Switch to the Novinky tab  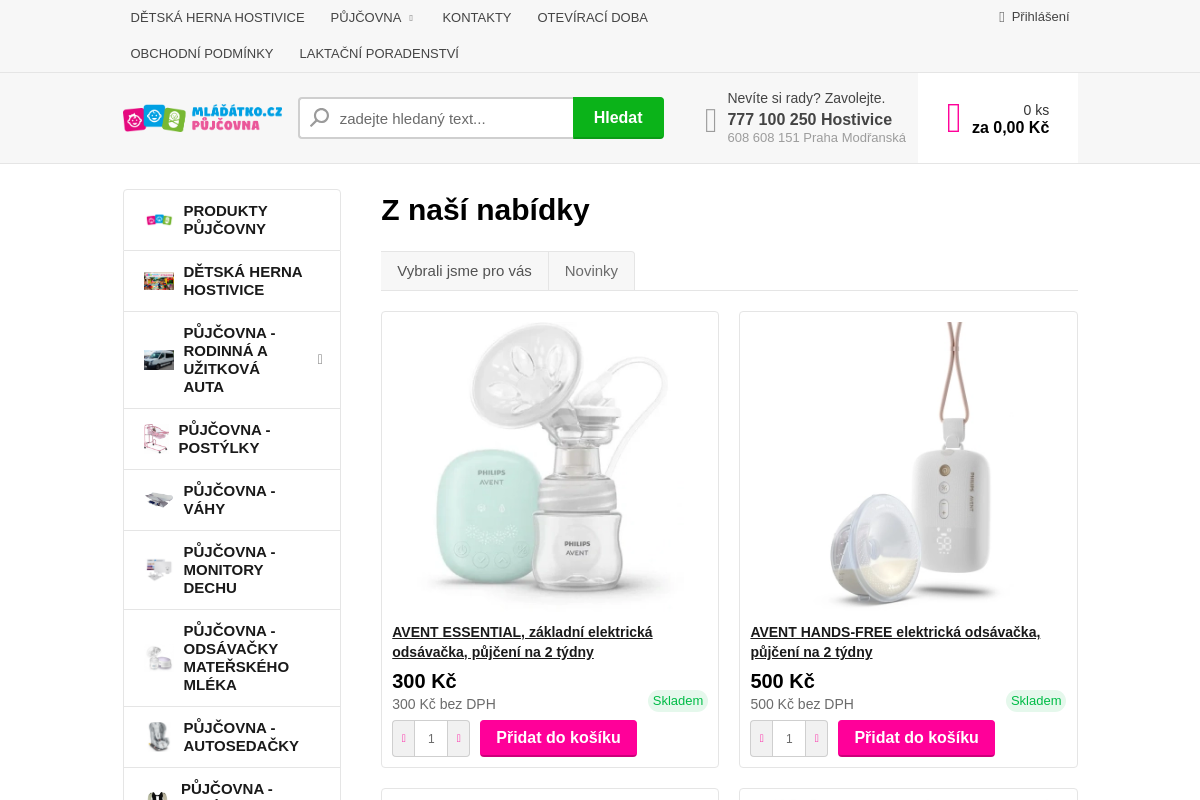click(591, 270)
